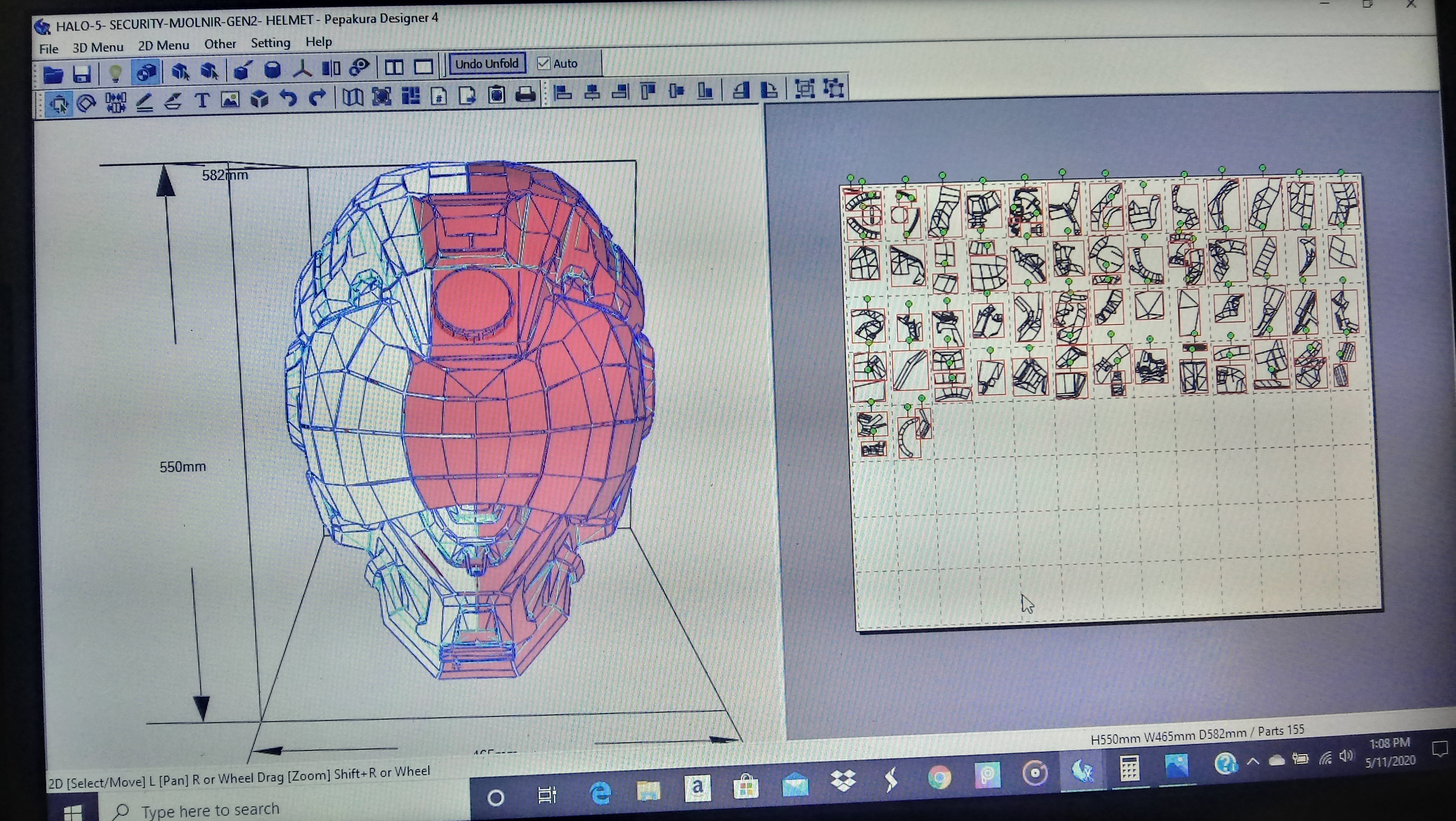
Task: Open the Amazon taskbar icon
Action: click(698, 788)
